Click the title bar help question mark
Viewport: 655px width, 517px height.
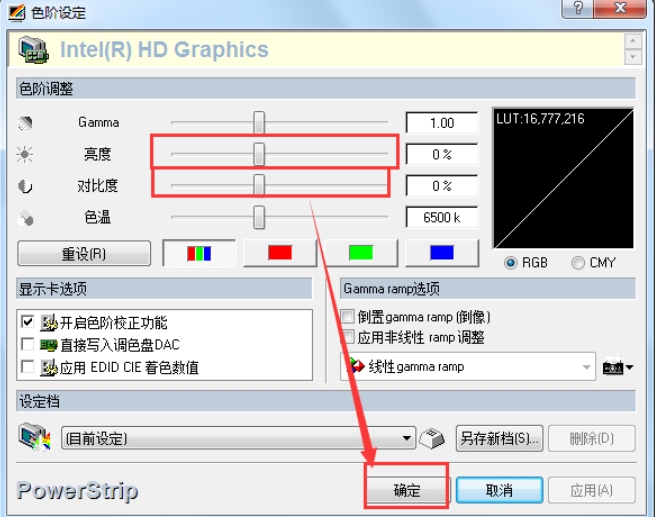tap(578, 8)
